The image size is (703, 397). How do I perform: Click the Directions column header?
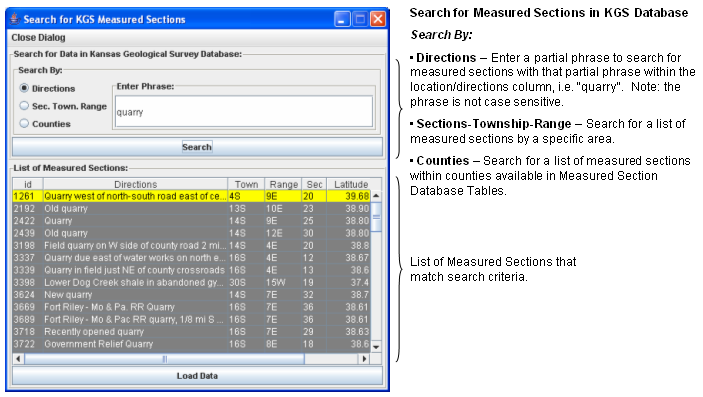click(135, 184)
